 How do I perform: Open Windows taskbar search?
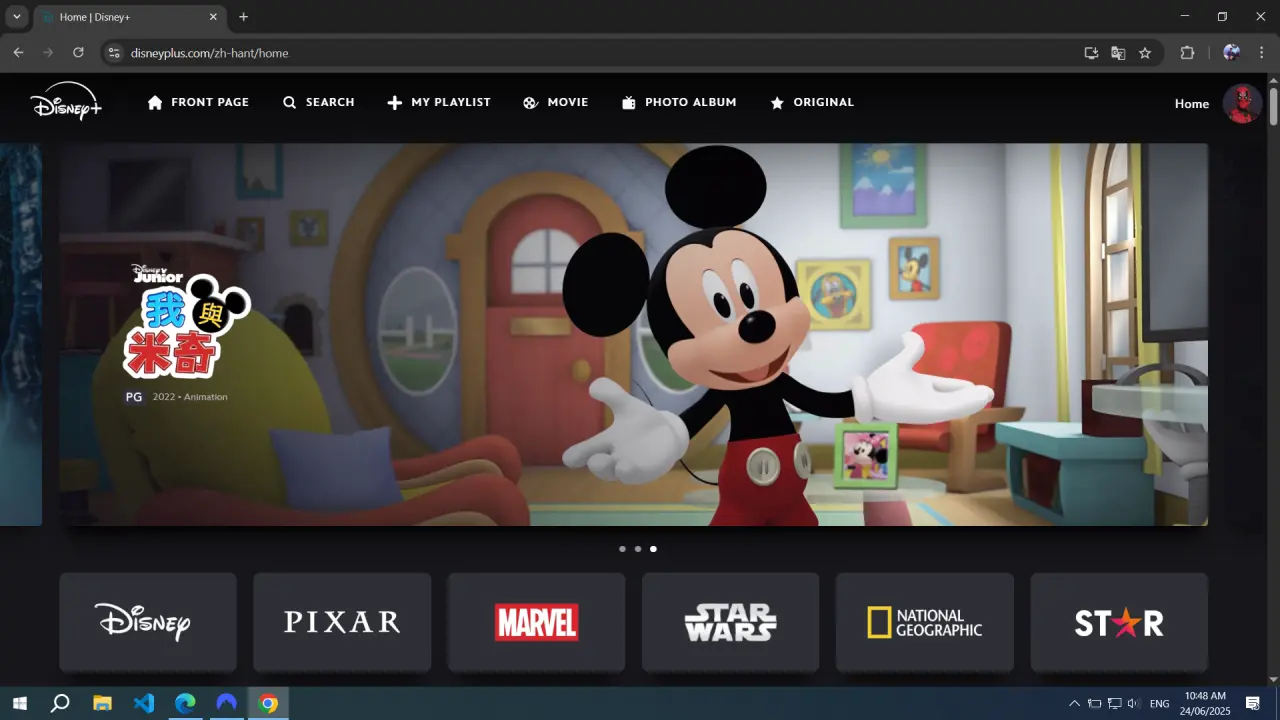pos(60,703)
